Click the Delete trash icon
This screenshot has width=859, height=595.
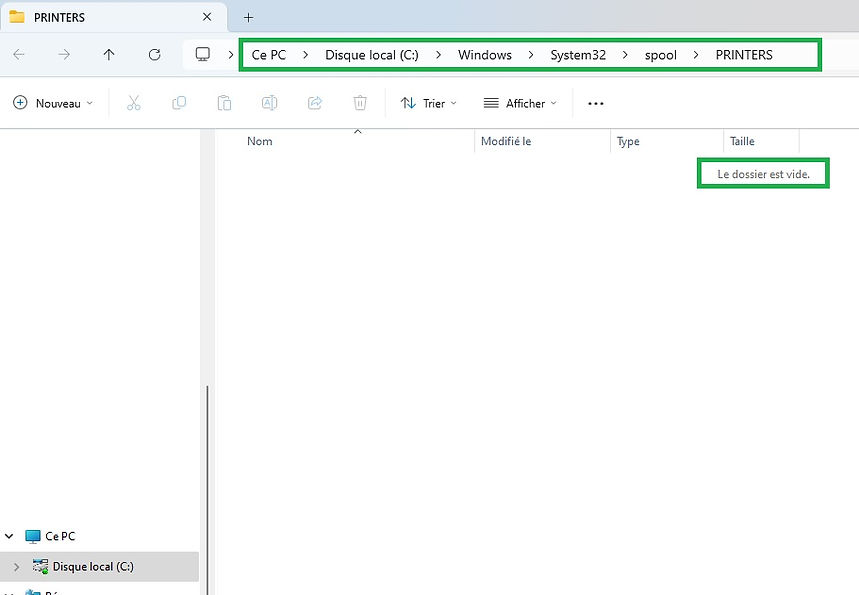click(x=360, y=103)
